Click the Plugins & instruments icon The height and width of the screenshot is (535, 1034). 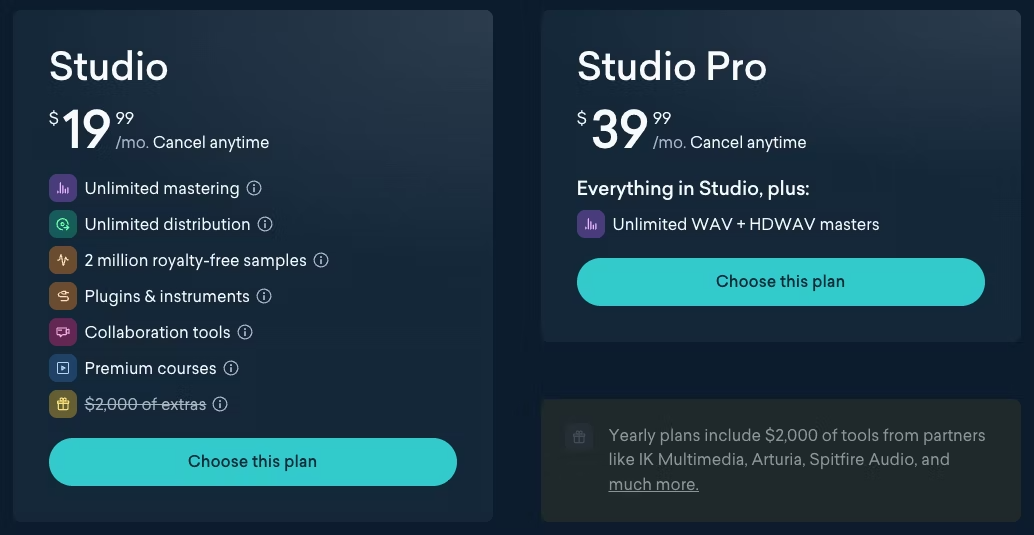pos(63,296)
